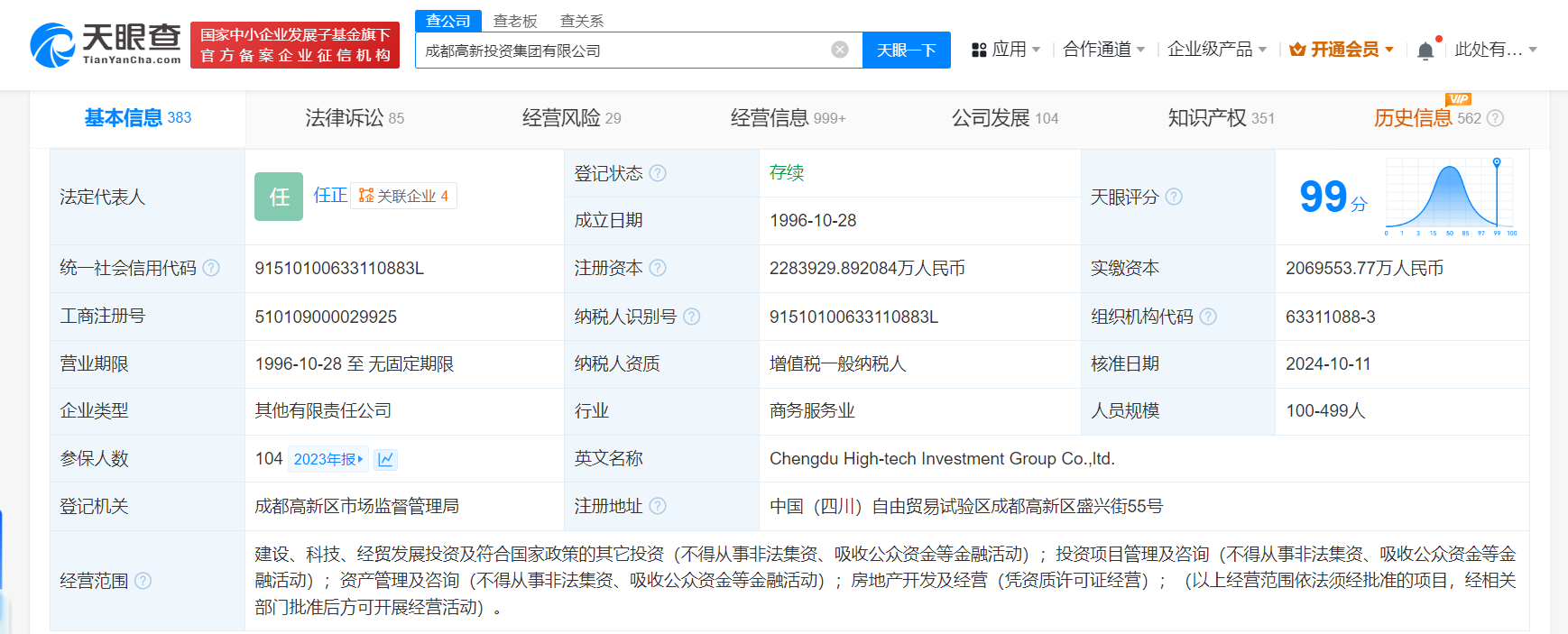
Task: Show help for 注册资本
Action: 658,268
